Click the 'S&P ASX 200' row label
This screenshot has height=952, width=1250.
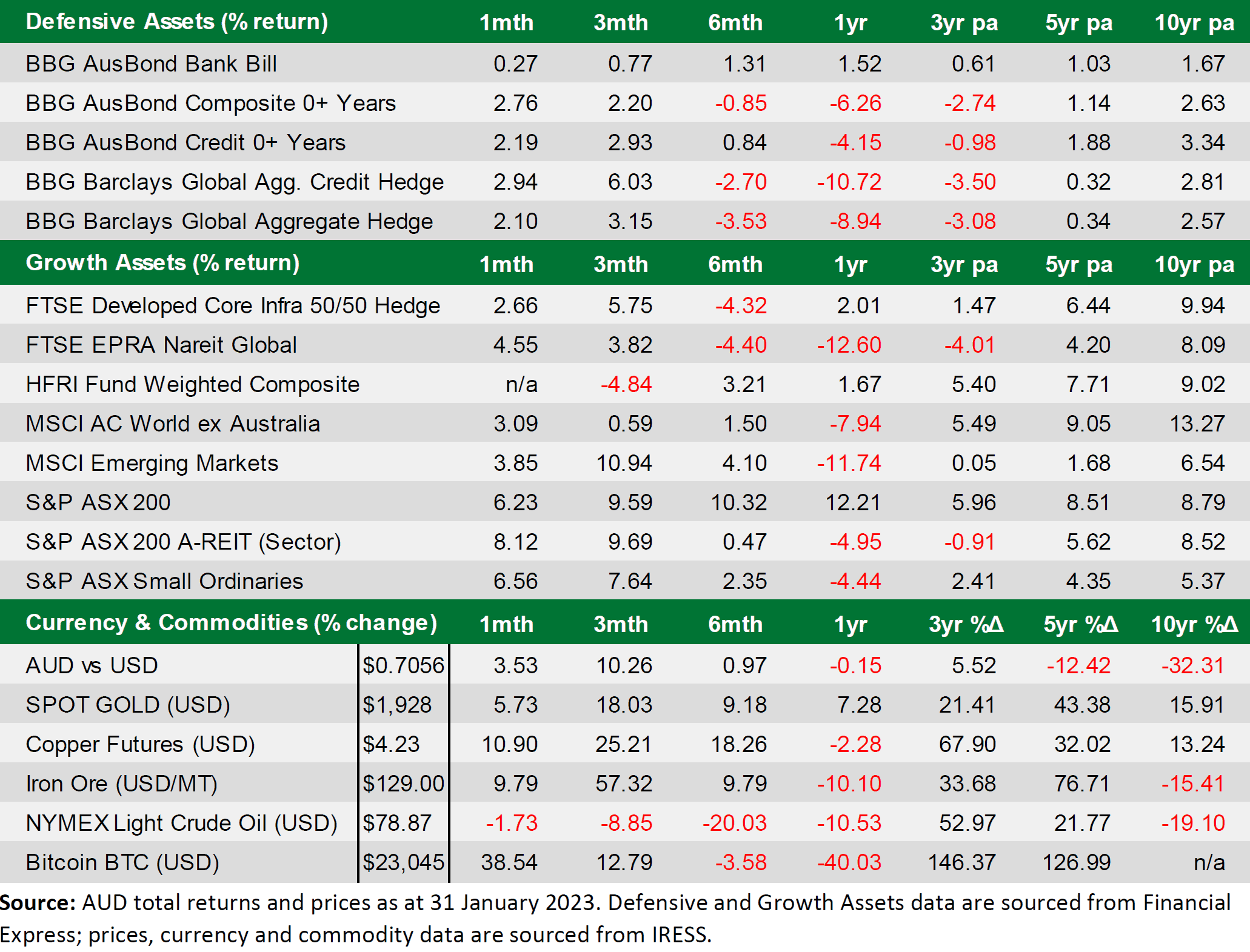coord(98,502)
